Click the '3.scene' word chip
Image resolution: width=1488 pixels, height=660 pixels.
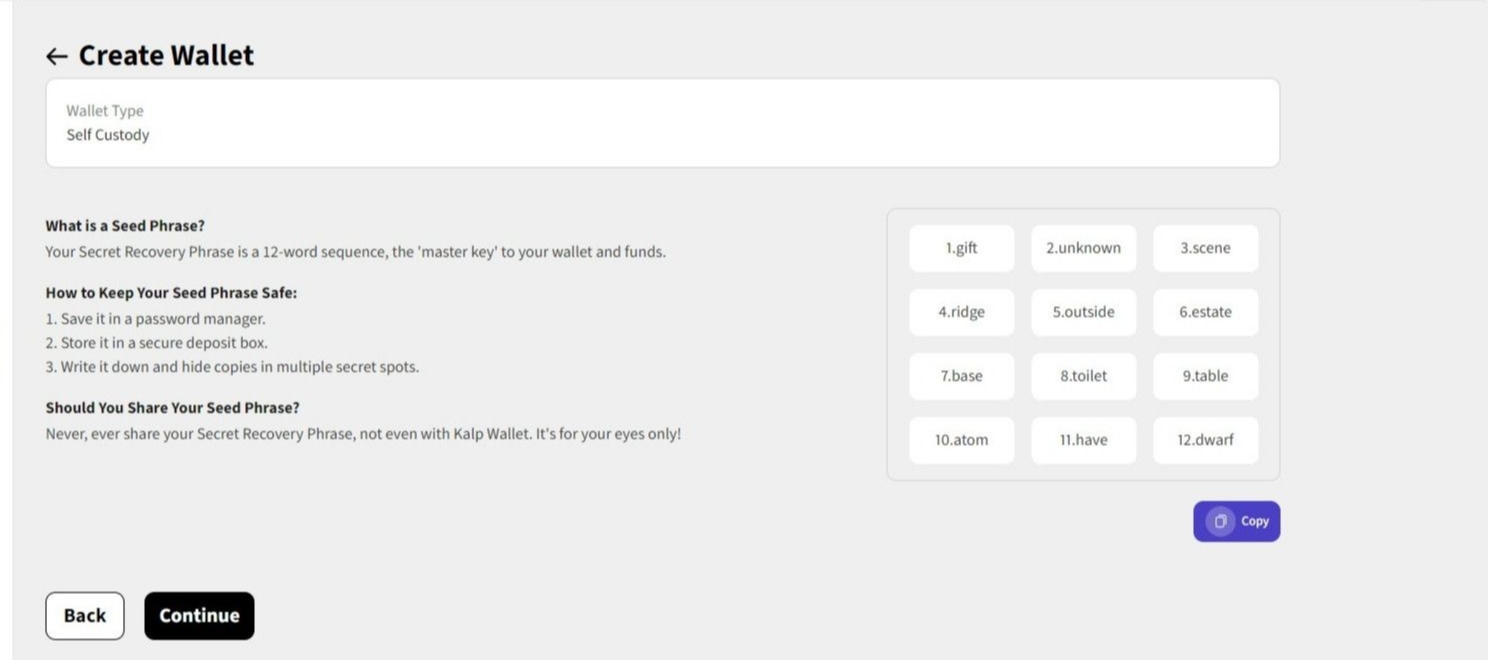click(1205, 248)
